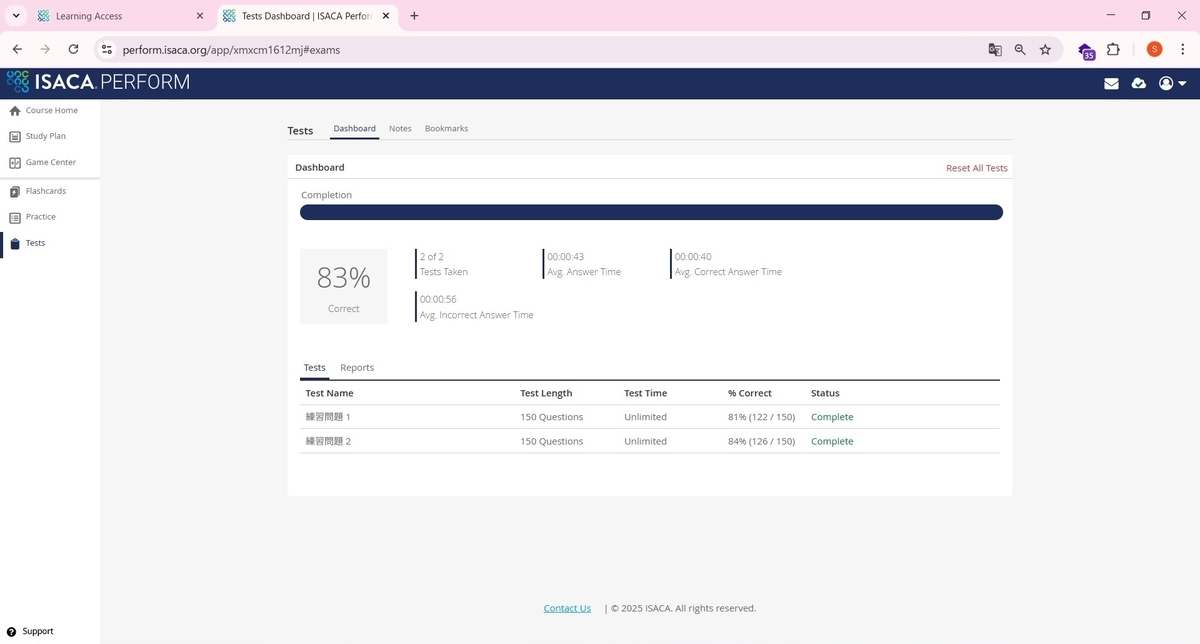The height and width of the screenshot is (644, 1200).
Task: Click the translate page icon
Action: point(995,49)
